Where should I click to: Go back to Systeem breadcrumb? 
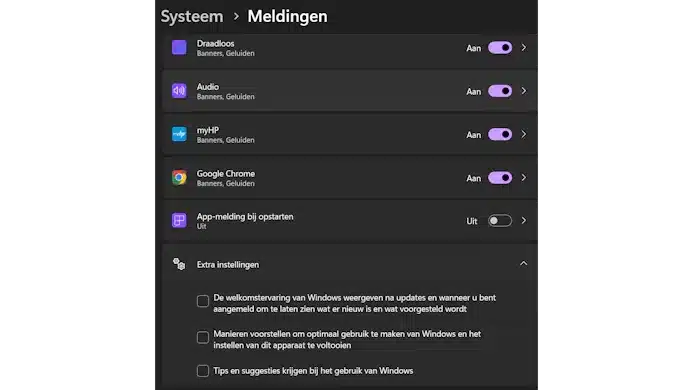pyautogui.click(x=192, y=16)
